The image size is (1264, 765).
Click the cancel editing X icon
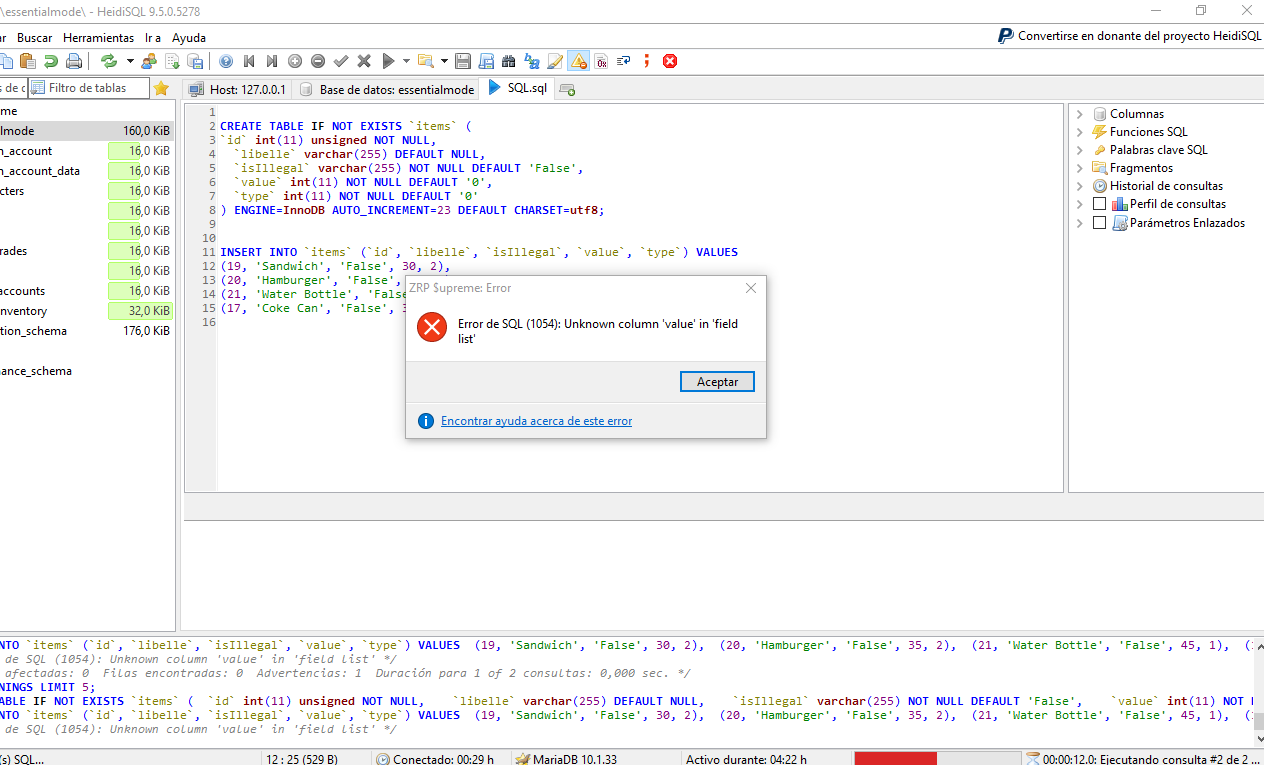click(364, 61)
